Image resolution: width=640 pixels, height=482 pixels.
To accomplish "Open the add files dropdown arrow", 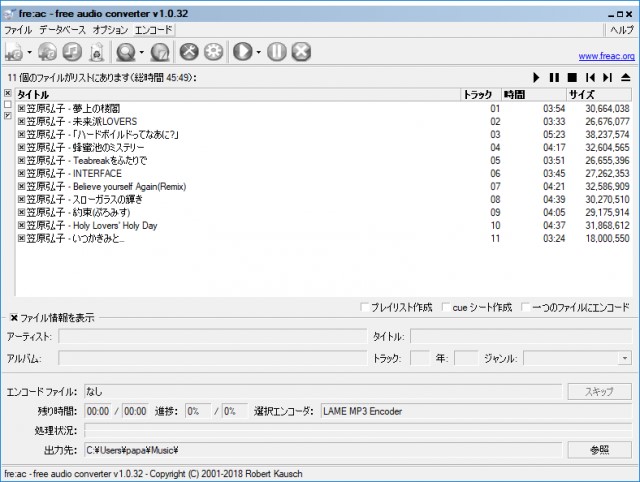I will 29,52.
